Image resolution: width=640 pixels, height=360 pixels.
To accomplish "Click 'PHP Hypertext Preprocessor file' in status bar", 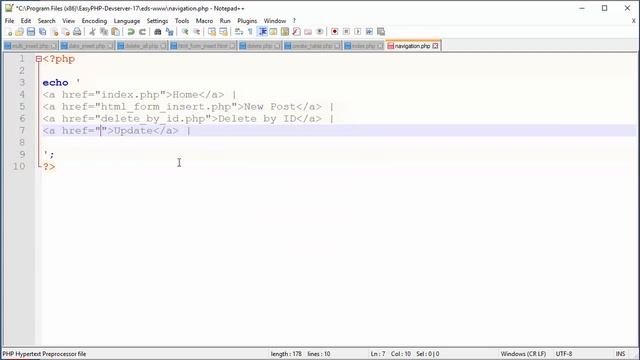I will pos(44,354).
